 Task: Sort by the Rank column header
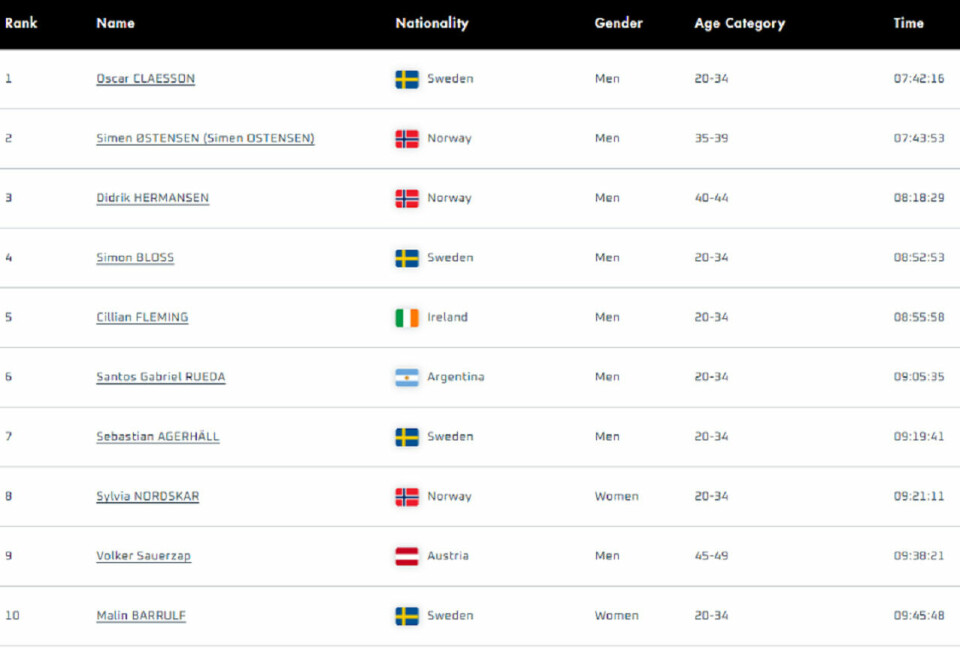(x=21, y=23)
